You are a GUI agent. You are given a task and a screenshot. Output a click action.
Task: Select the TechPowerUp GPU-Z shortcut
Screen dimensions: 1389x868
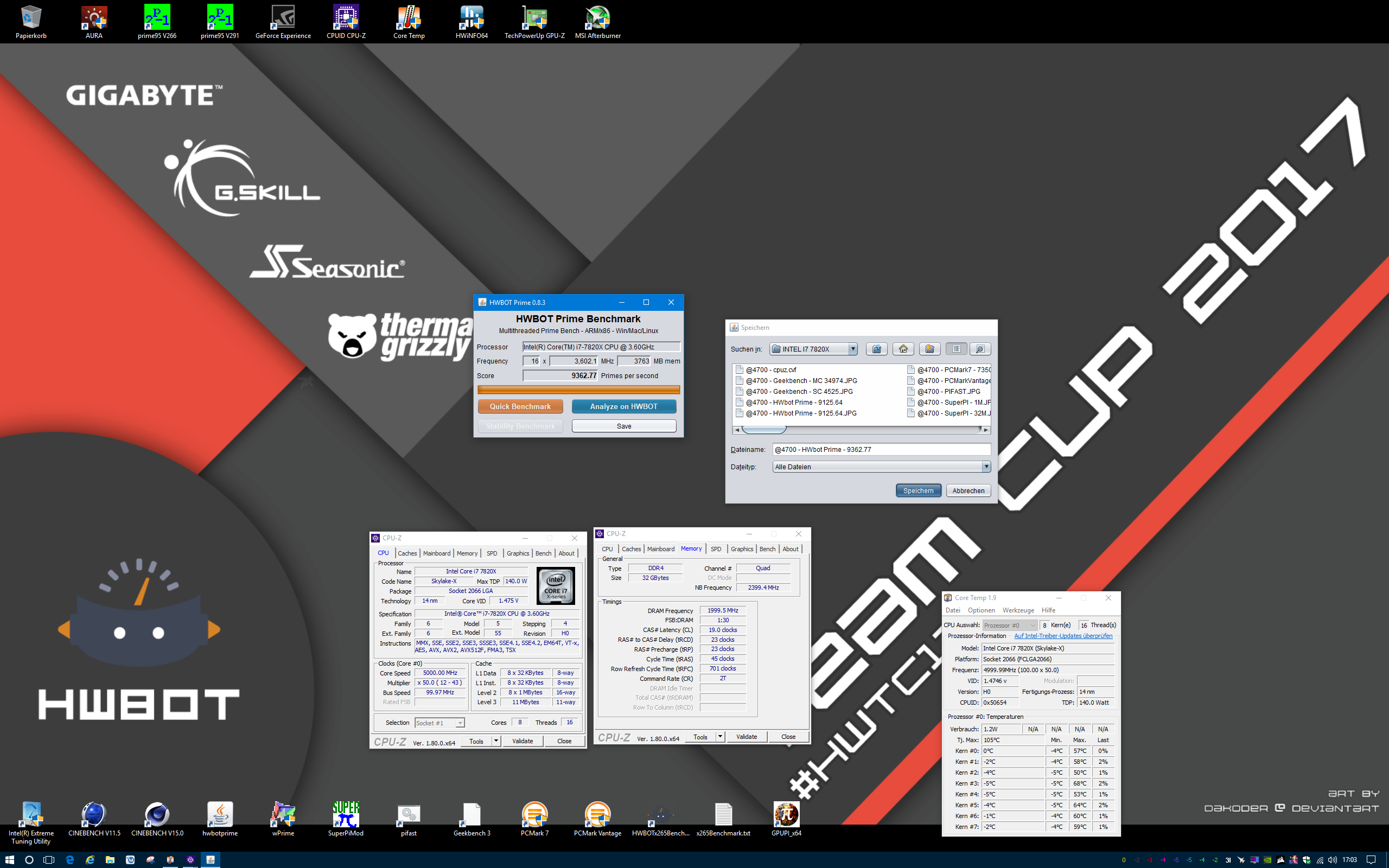[534, 22]
